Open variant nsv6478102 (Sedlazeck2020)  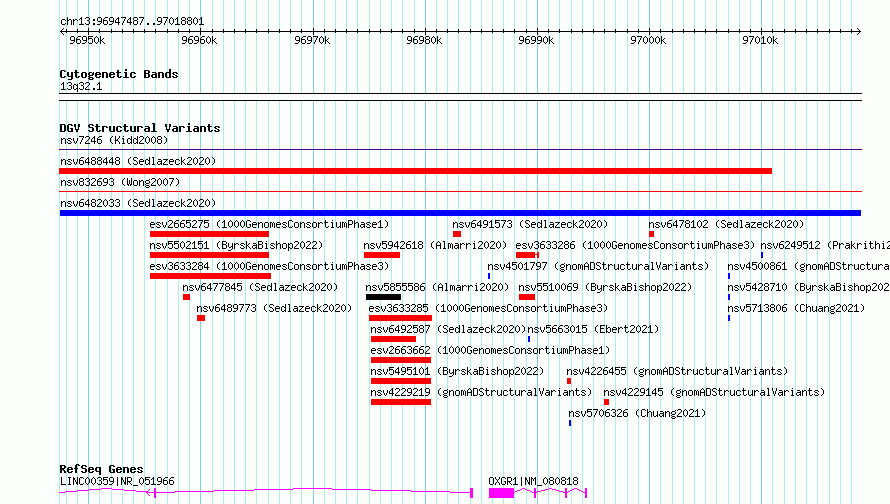pos(726,224)
